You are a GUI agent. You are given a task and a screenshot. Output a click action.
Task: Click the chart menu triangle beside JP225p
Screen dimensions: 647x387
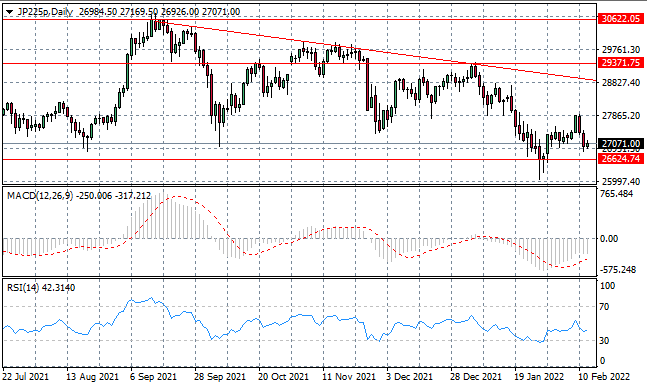(9, 12)
